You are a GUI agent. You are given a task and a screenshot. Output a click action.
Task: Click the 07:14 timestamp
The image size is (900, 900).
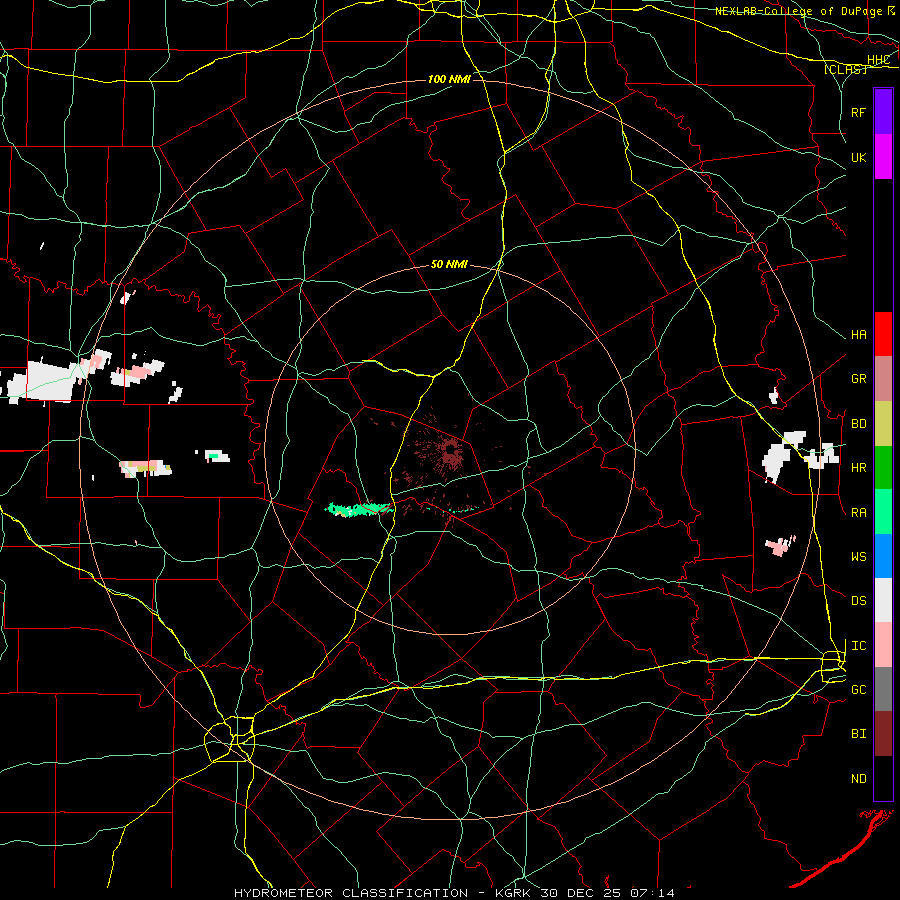[653, 893]
